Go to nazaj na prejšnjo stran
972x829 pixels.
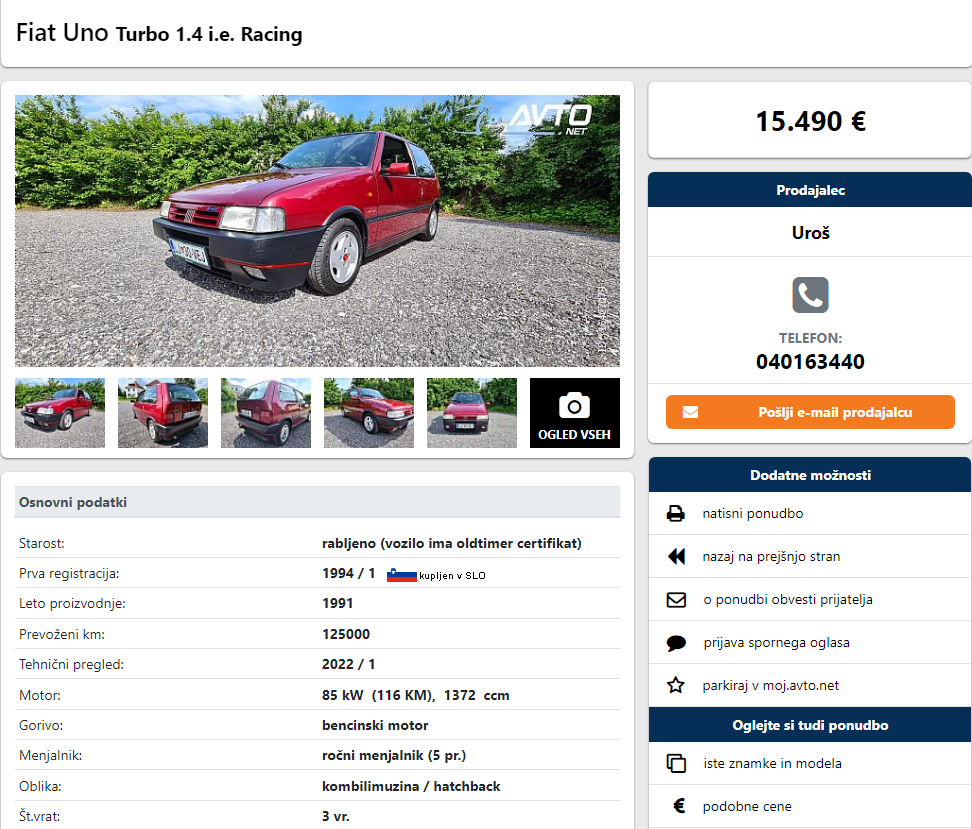point(771,556)
